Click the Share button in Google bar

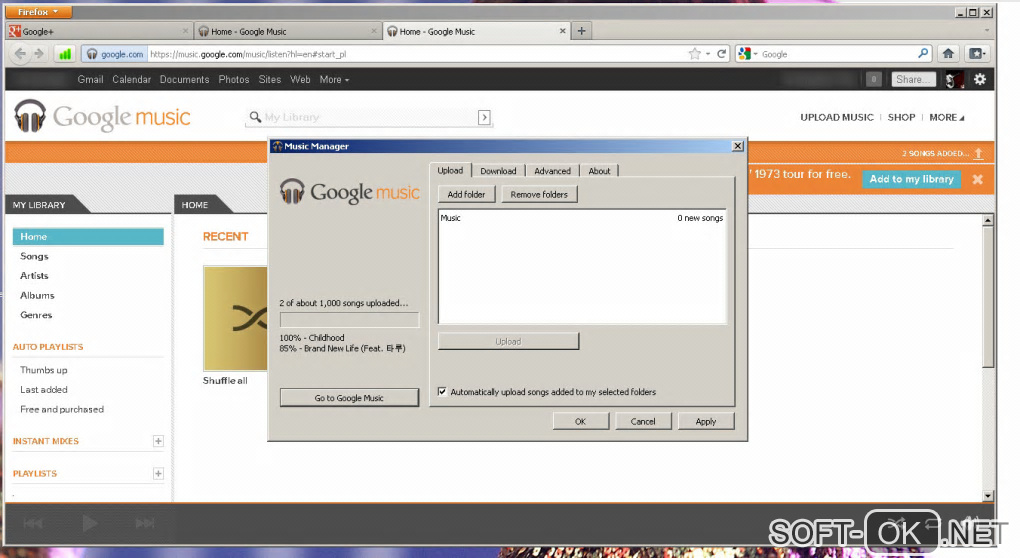point(913,79)
